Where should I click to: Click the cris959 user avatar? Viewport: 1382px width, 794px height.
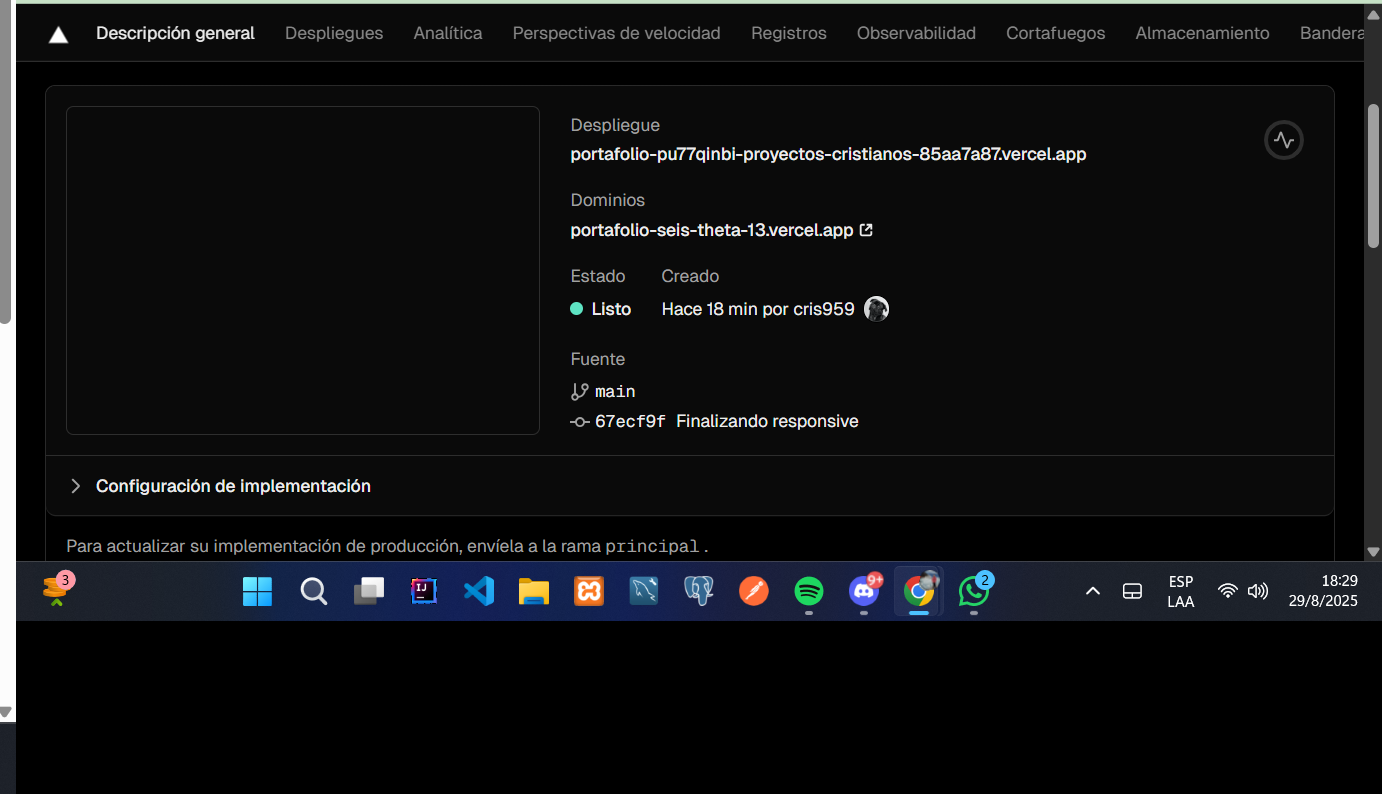tap(876, 309)
